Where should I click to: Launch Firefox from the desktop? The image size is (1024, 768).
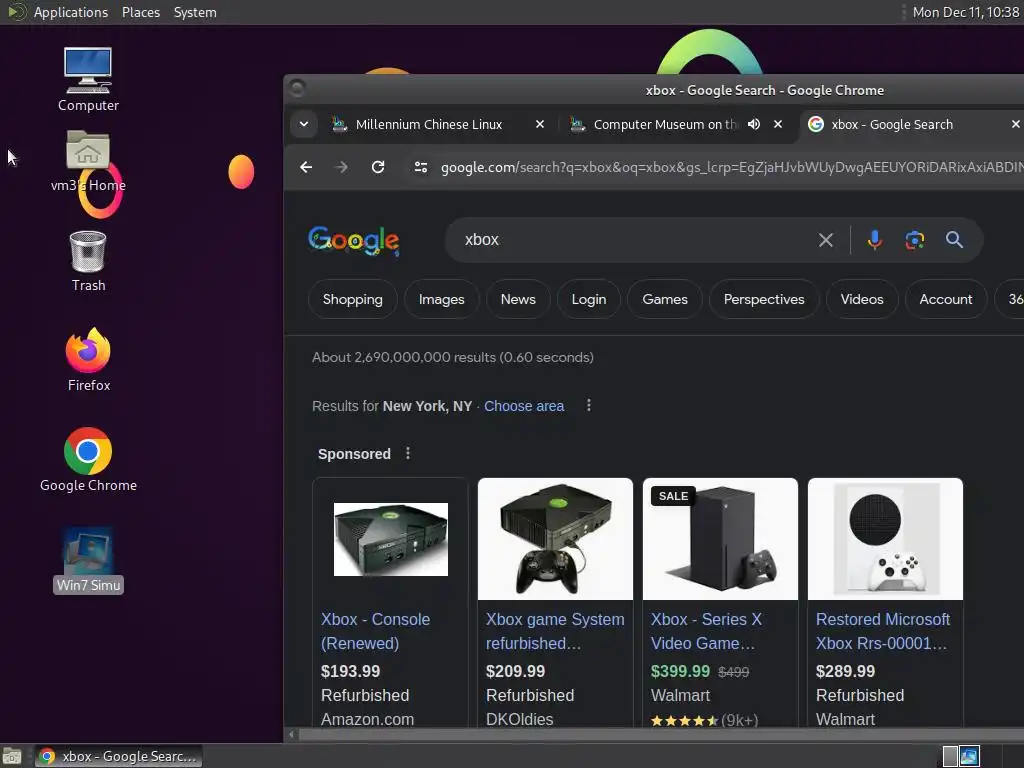point(88,359)
